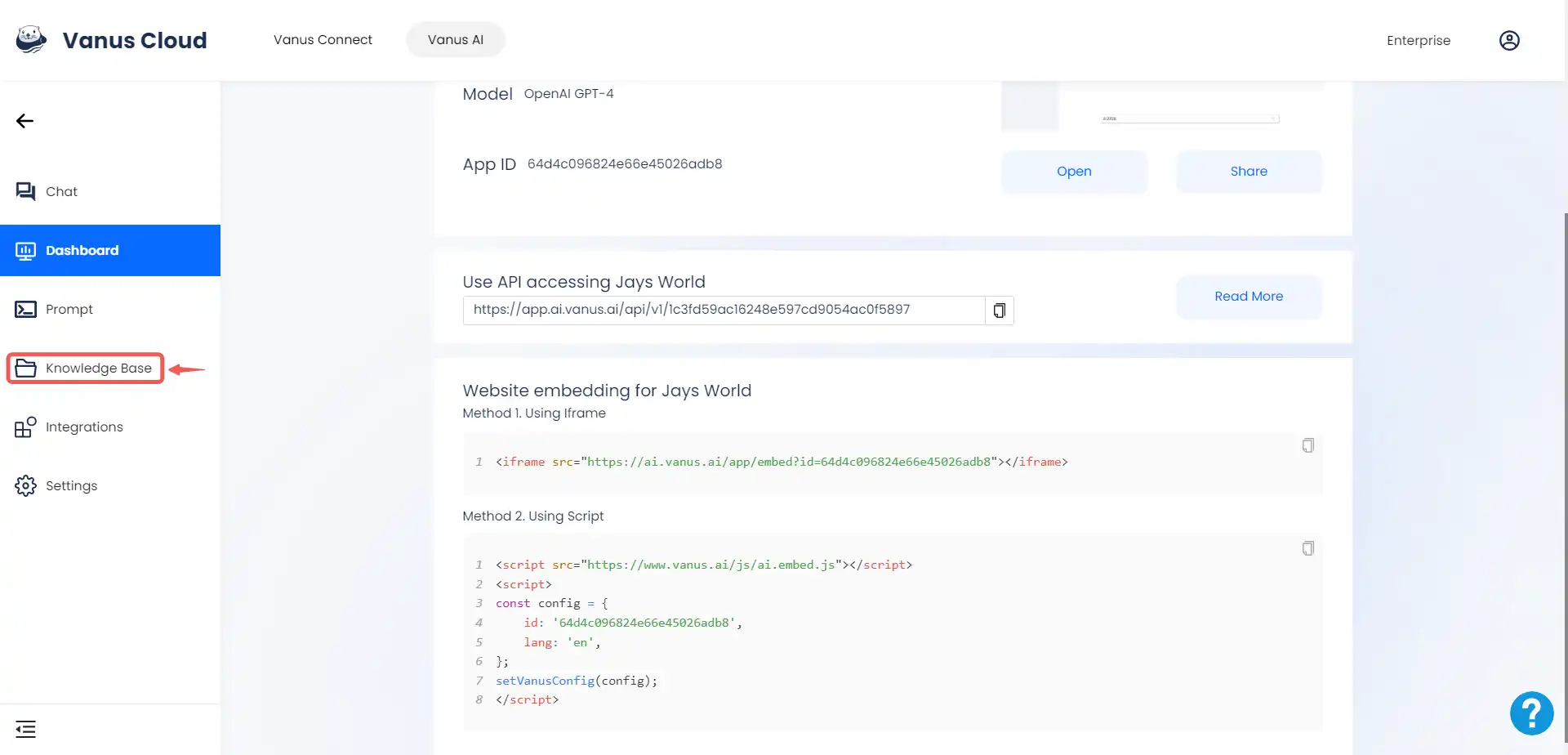1568x755 pixels.
Task: Click the Settings gear icon
Action: (25, 485)
